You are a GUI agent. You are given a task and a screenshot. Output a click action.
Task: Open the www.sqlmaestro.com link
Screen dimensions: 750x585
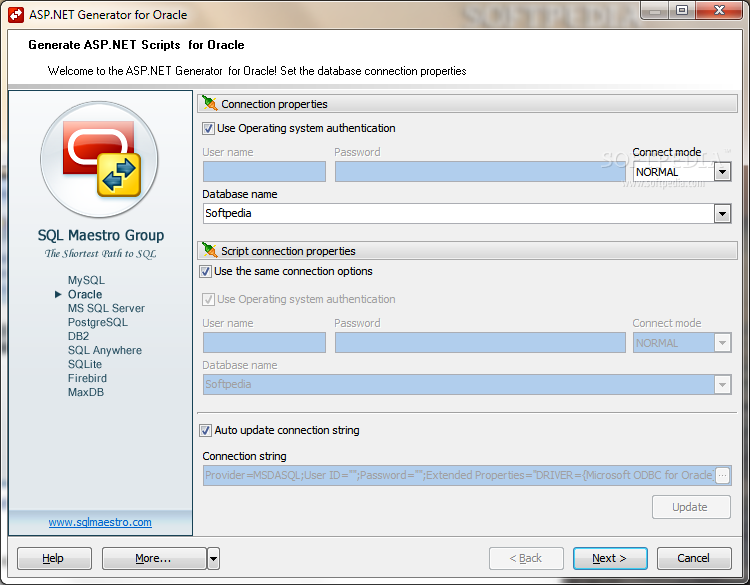pos(100,522)
